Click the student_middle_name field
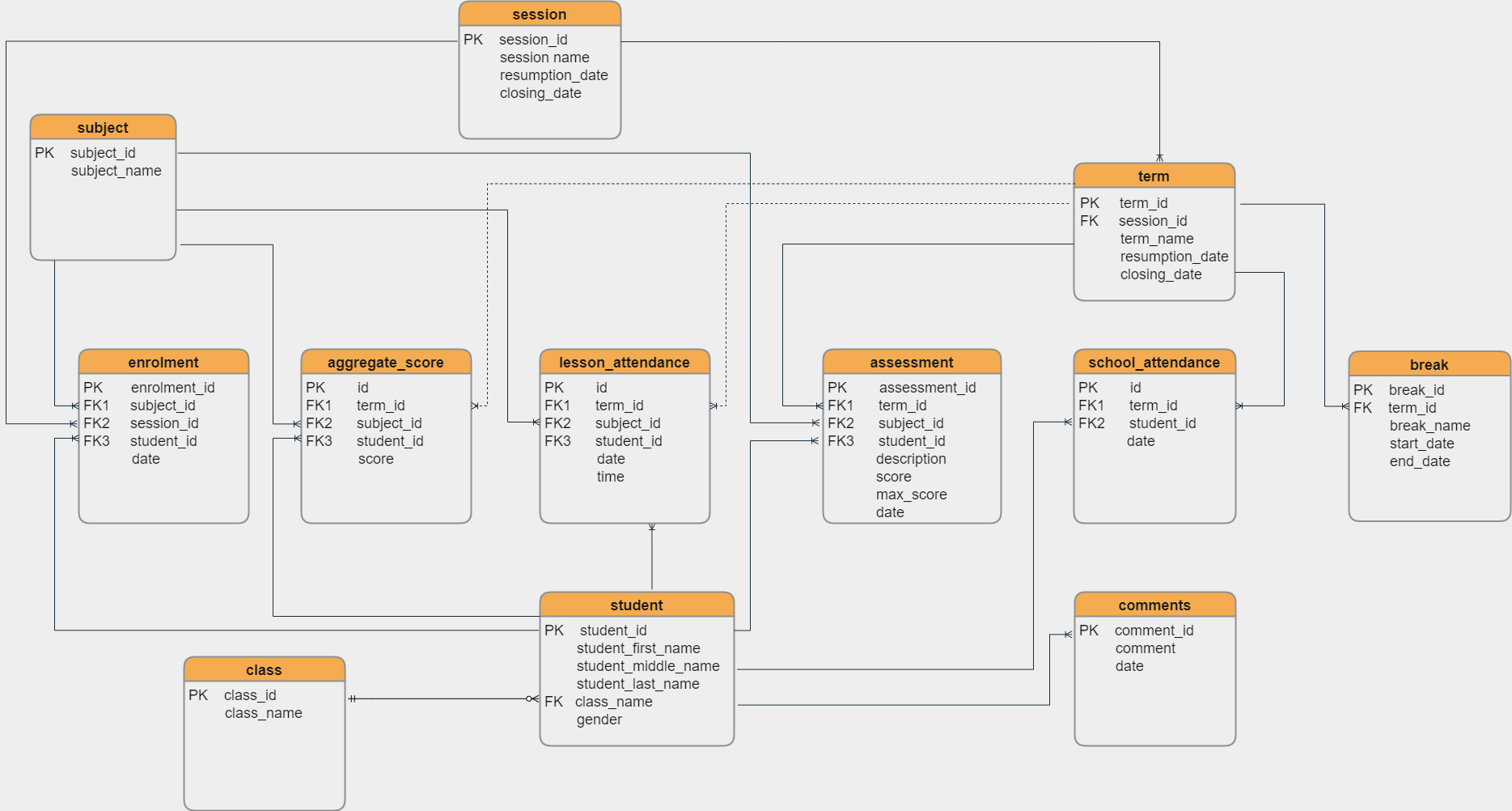 [648, 666]
